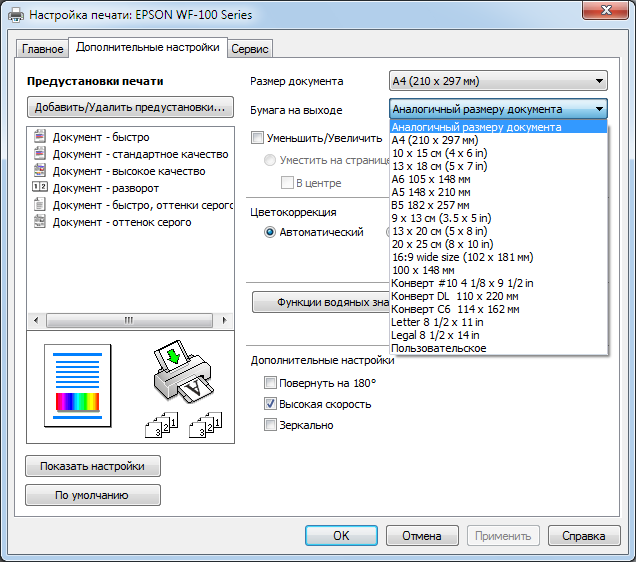This screenshot has height=562, width=636.
Task: Tick the 'В центре' checkbox
Action: [x=287, y=183]
